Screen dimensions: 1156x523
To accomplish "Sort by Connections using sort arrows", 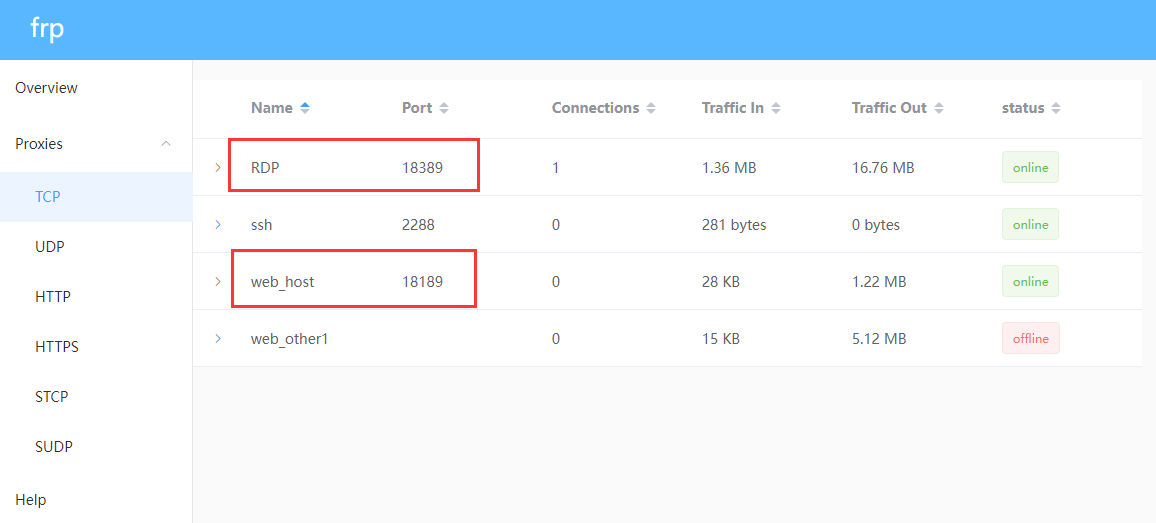I will (x=651, y=108).
